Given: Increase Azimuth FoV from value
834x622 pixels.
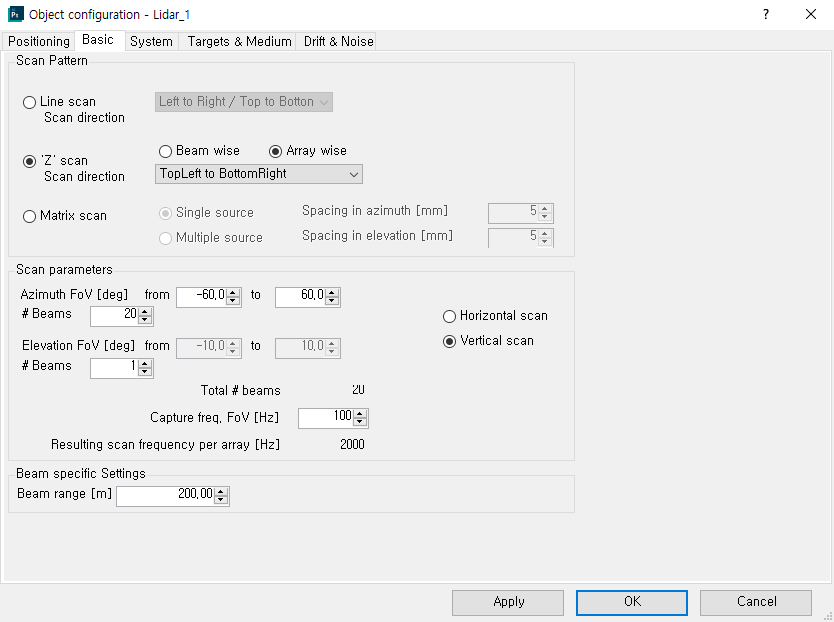Looking at the screenshot, I should tap(233, 293).
